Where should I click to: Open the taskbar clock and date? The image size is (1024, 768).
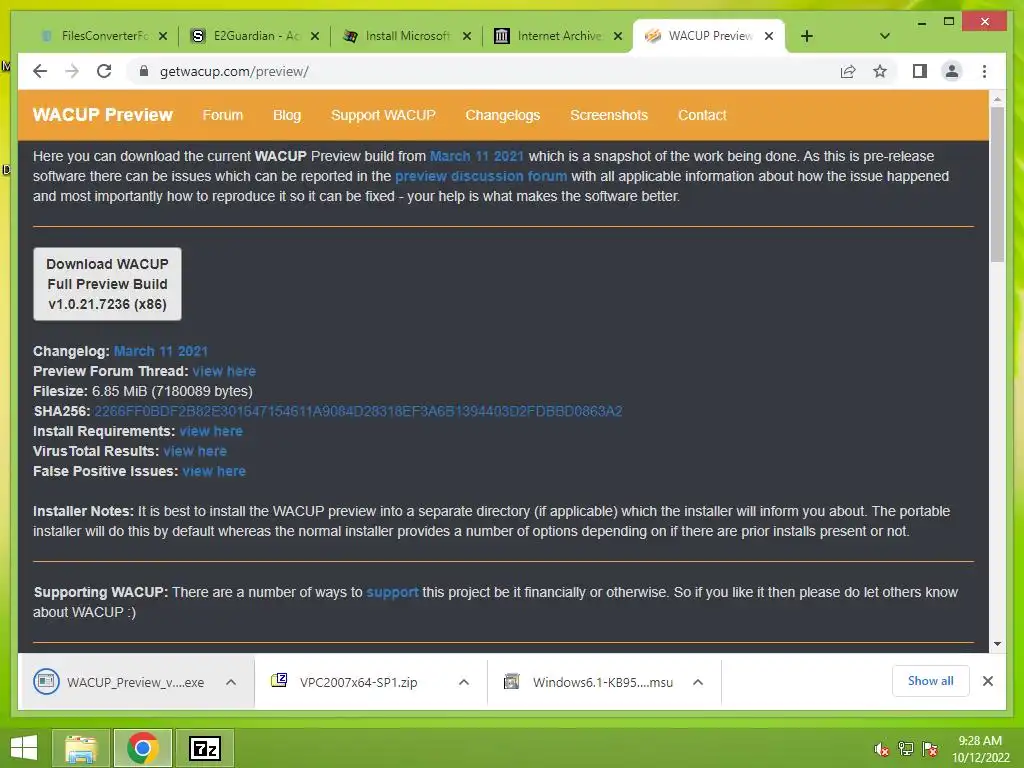[980, 749]
